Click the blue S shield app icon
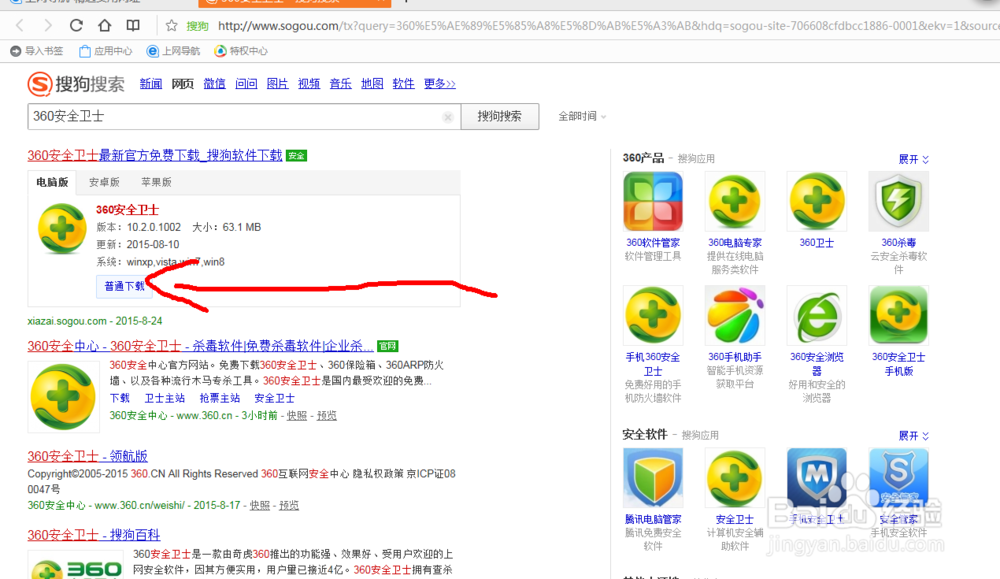 pos(899,478)
